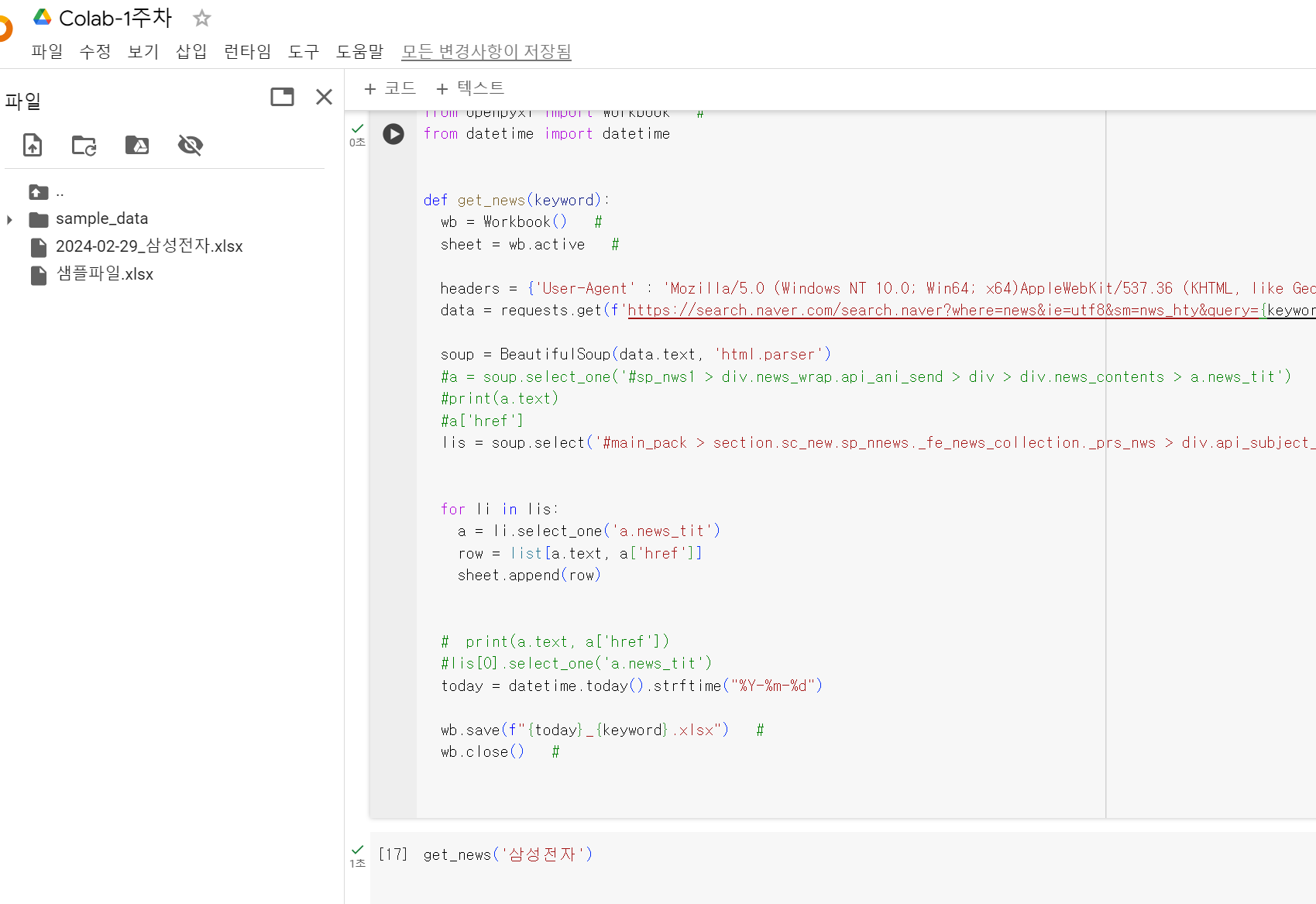Open the Google Drive notebook icon

42,17
